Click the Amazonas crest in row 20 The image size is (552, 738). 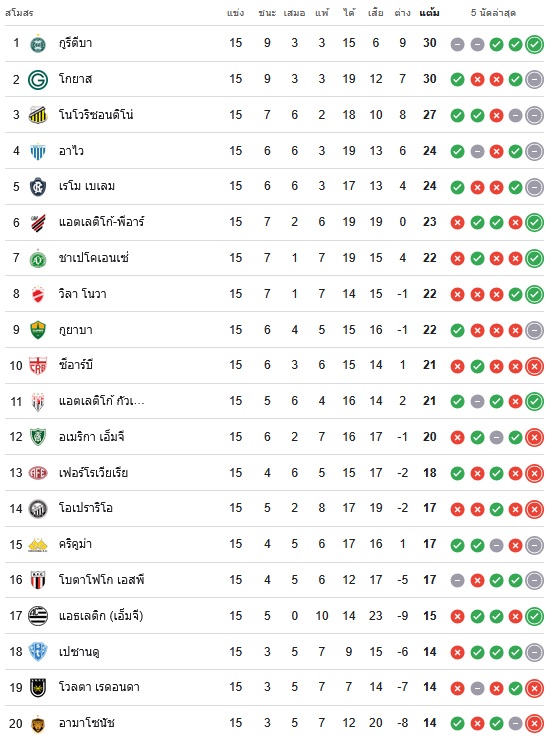click(x=38, y=723)
